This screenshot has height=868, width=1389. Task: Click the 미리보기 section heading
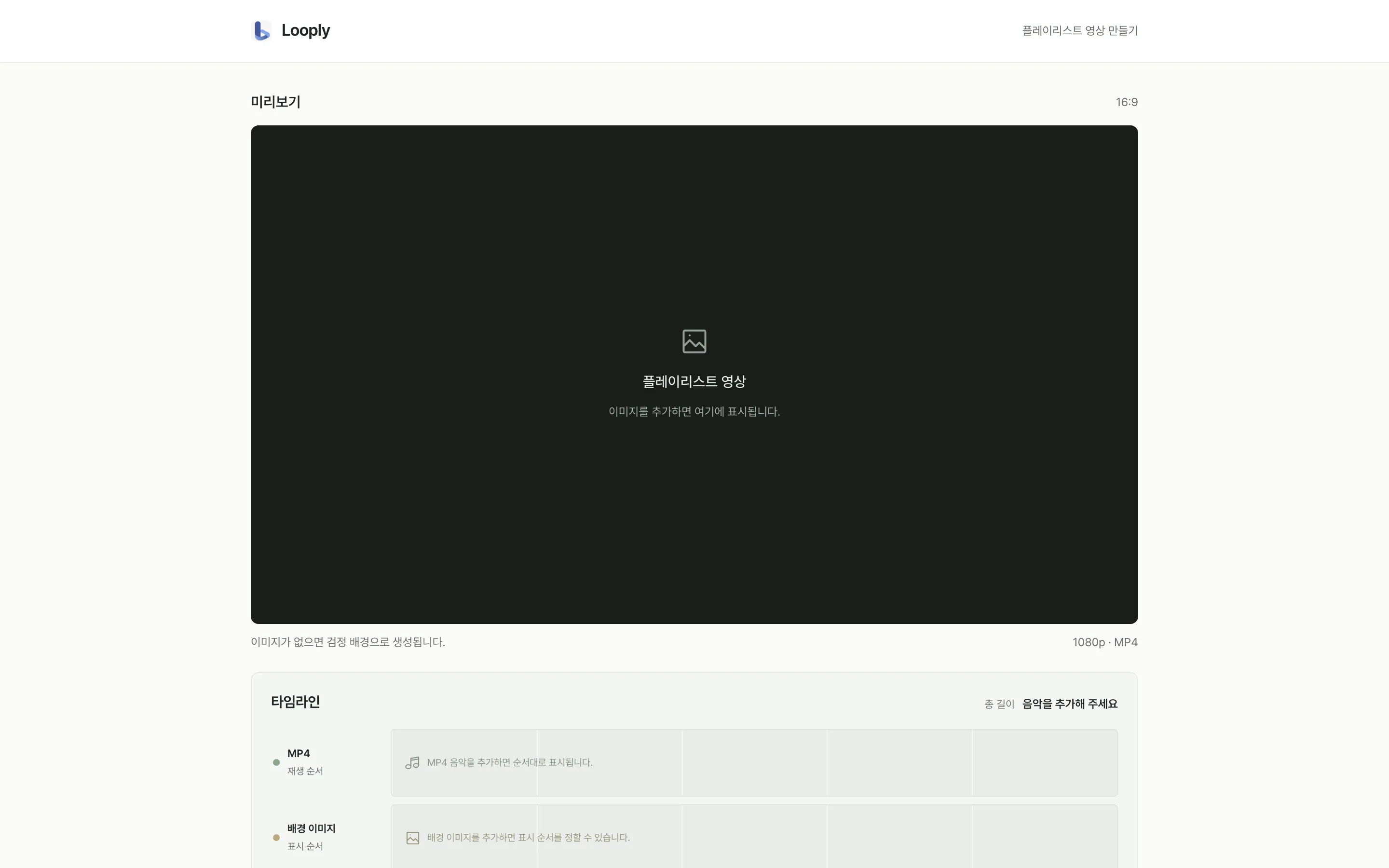(275, 102)
